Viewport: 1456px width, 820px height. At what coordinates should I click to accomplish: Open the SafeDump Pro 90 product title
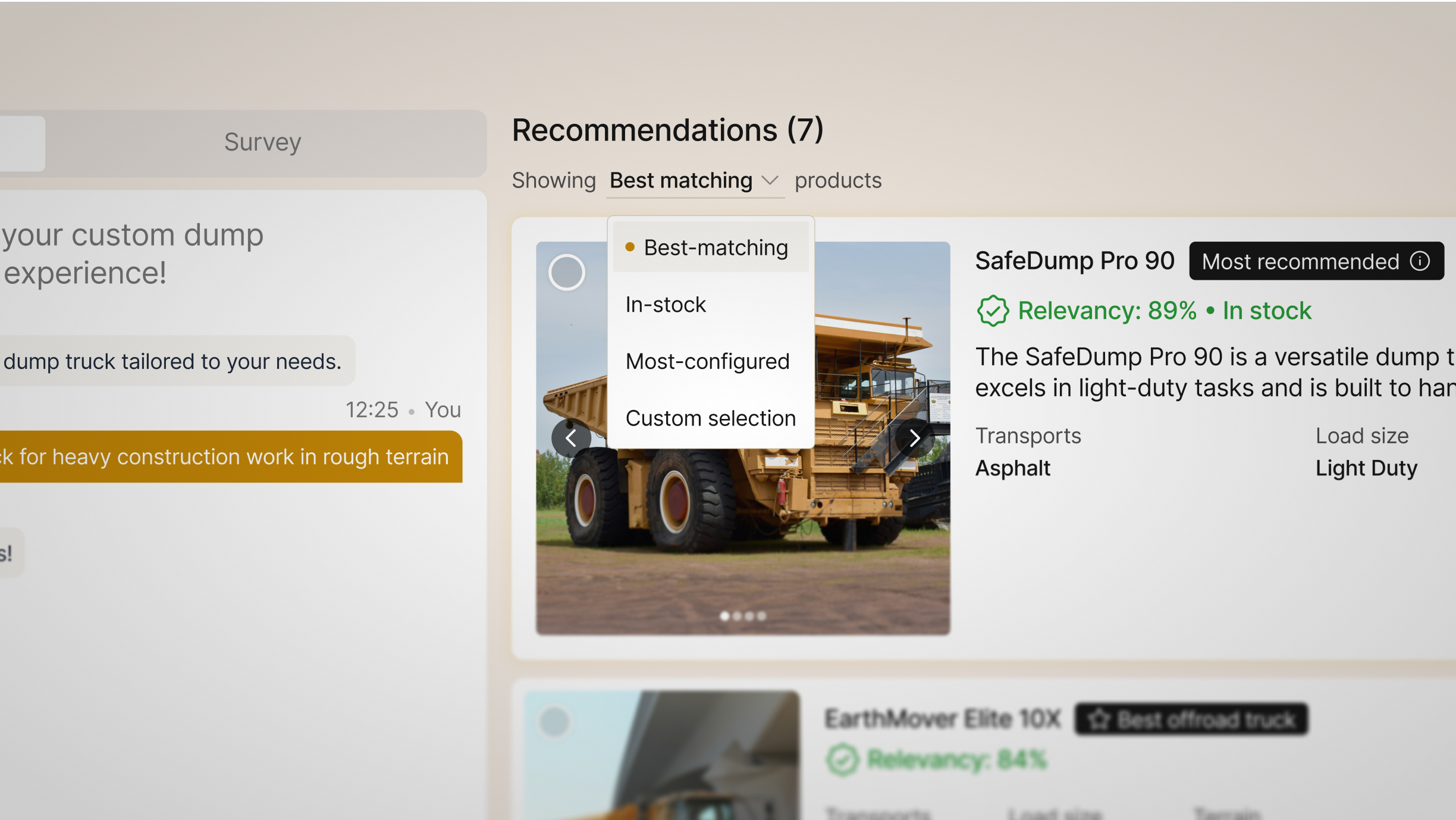[1074, 261]
